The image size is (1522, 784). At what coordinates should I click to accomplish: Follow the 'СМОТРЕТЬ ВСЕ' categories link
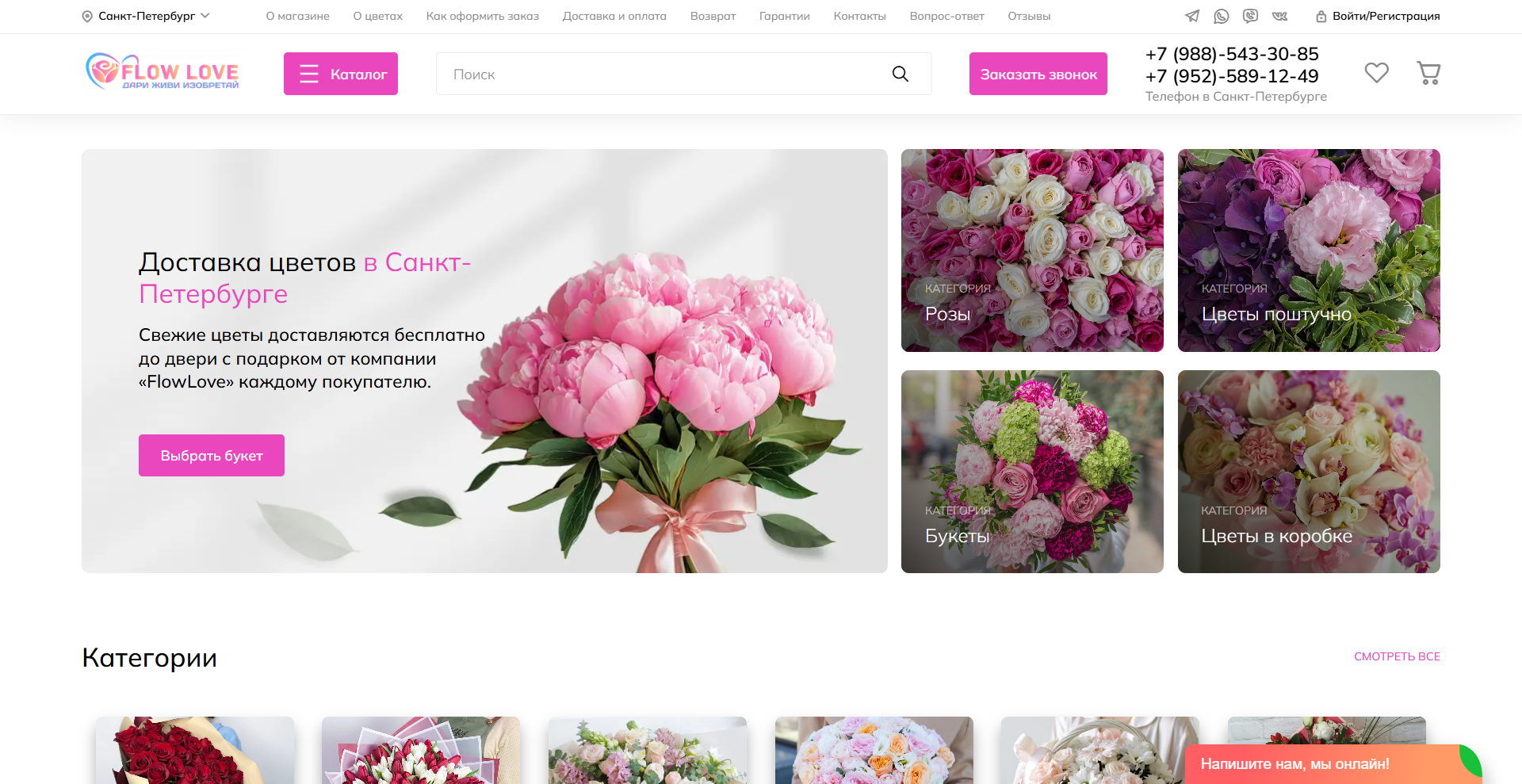pyautogui.click(x=1397, y=656)
